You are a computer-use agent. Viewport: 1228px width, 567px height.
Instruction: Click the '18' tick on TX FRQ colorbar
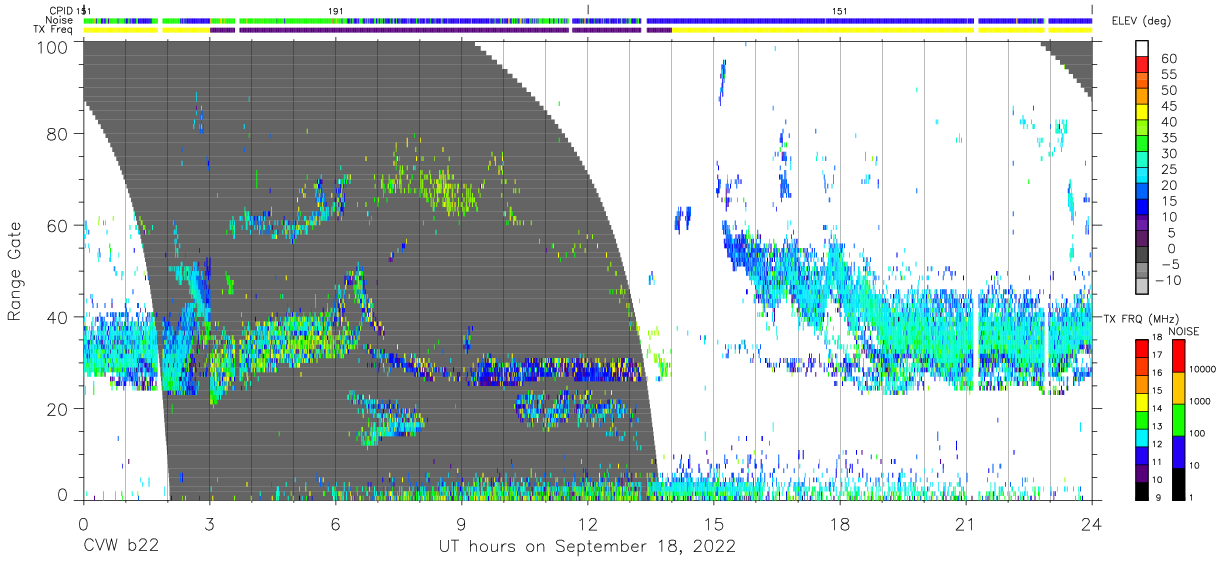coord(1158,339)
